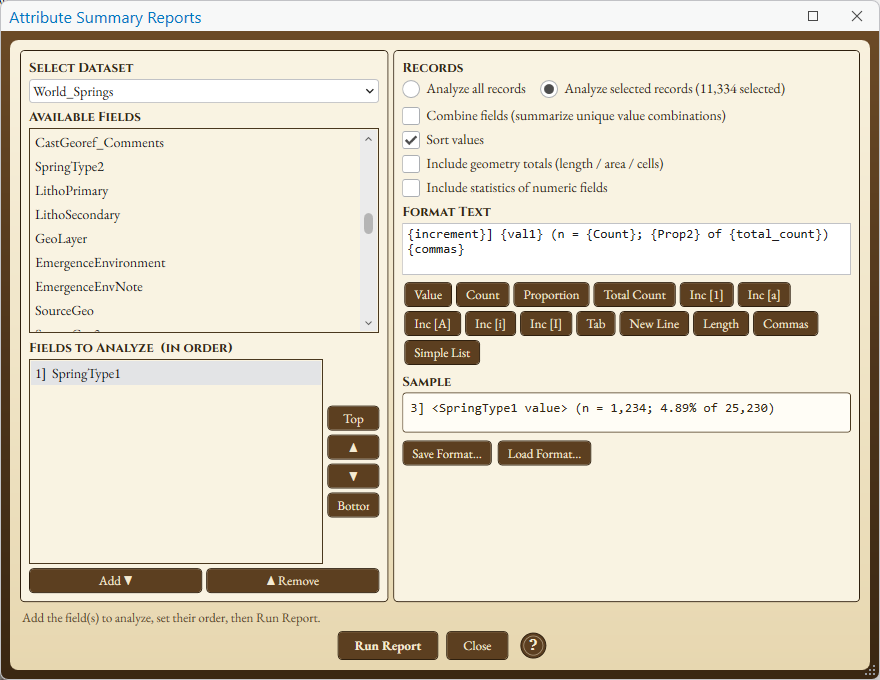Click the Available Fields scrollbar thumb

tap(368, 223)
